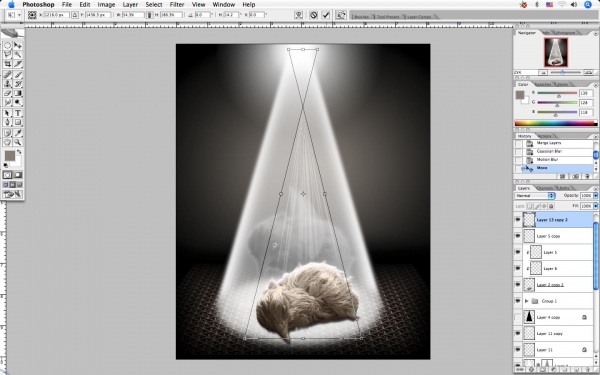The width and height of the screenshot is (600, 375).
Task: Open the Filter menu
Action: coord(177,5)
